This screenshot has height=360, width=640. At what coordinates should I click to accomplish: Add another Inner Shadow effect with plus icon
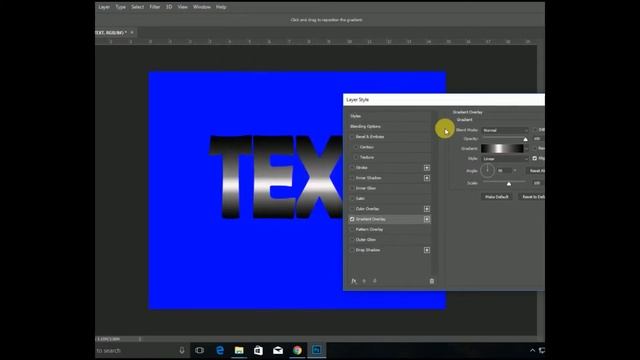tap(427, 178)
